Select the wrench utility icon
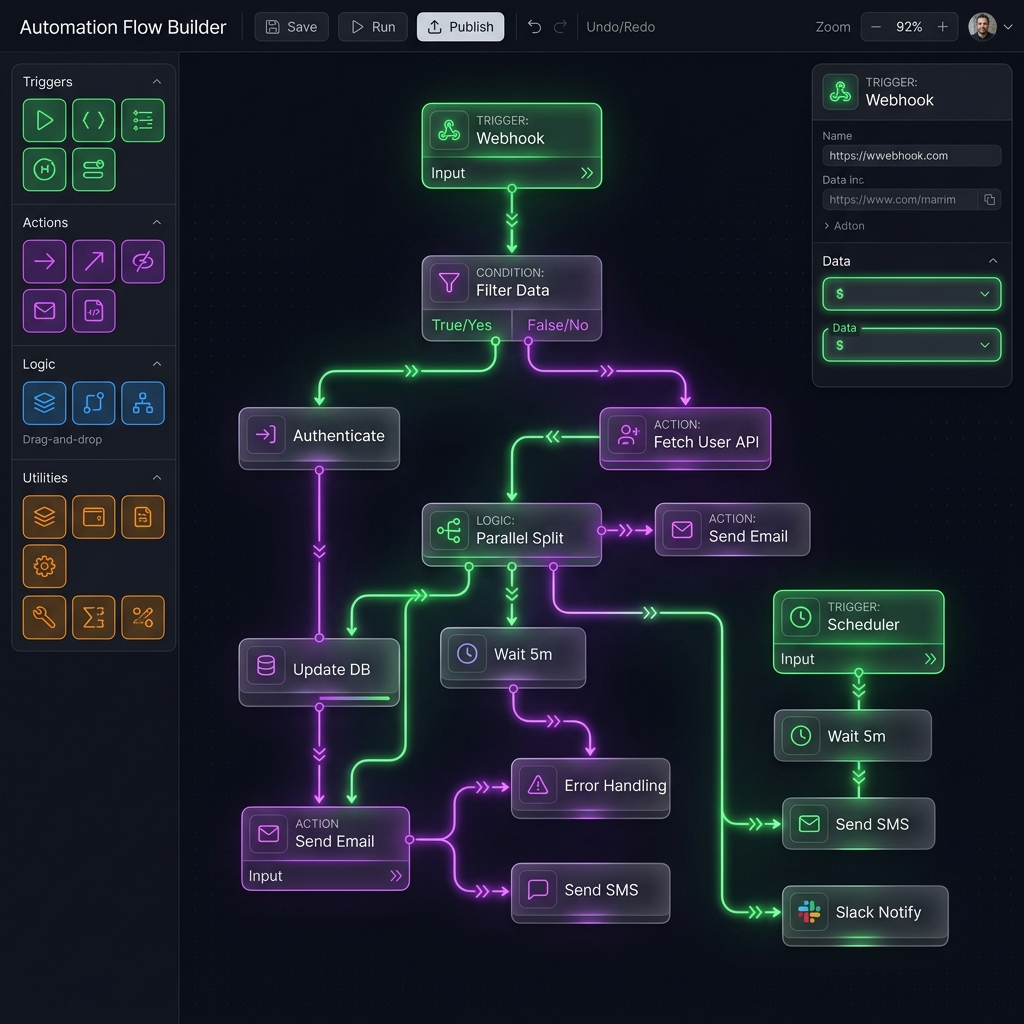Image resolution: width=1024 pixels, height=1024 pixels. tap(44, 617)
